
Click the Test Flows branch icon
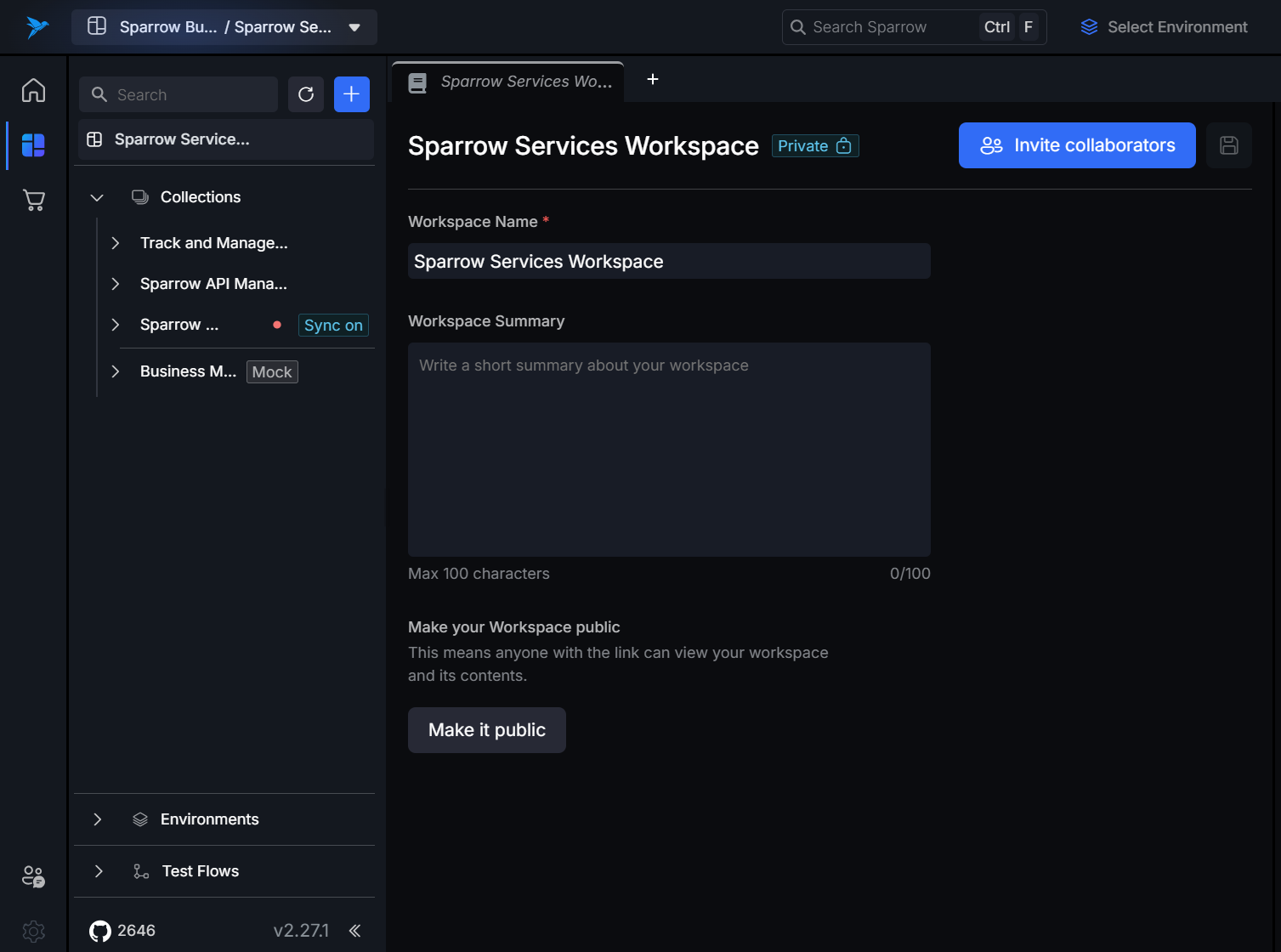(141, 871)
